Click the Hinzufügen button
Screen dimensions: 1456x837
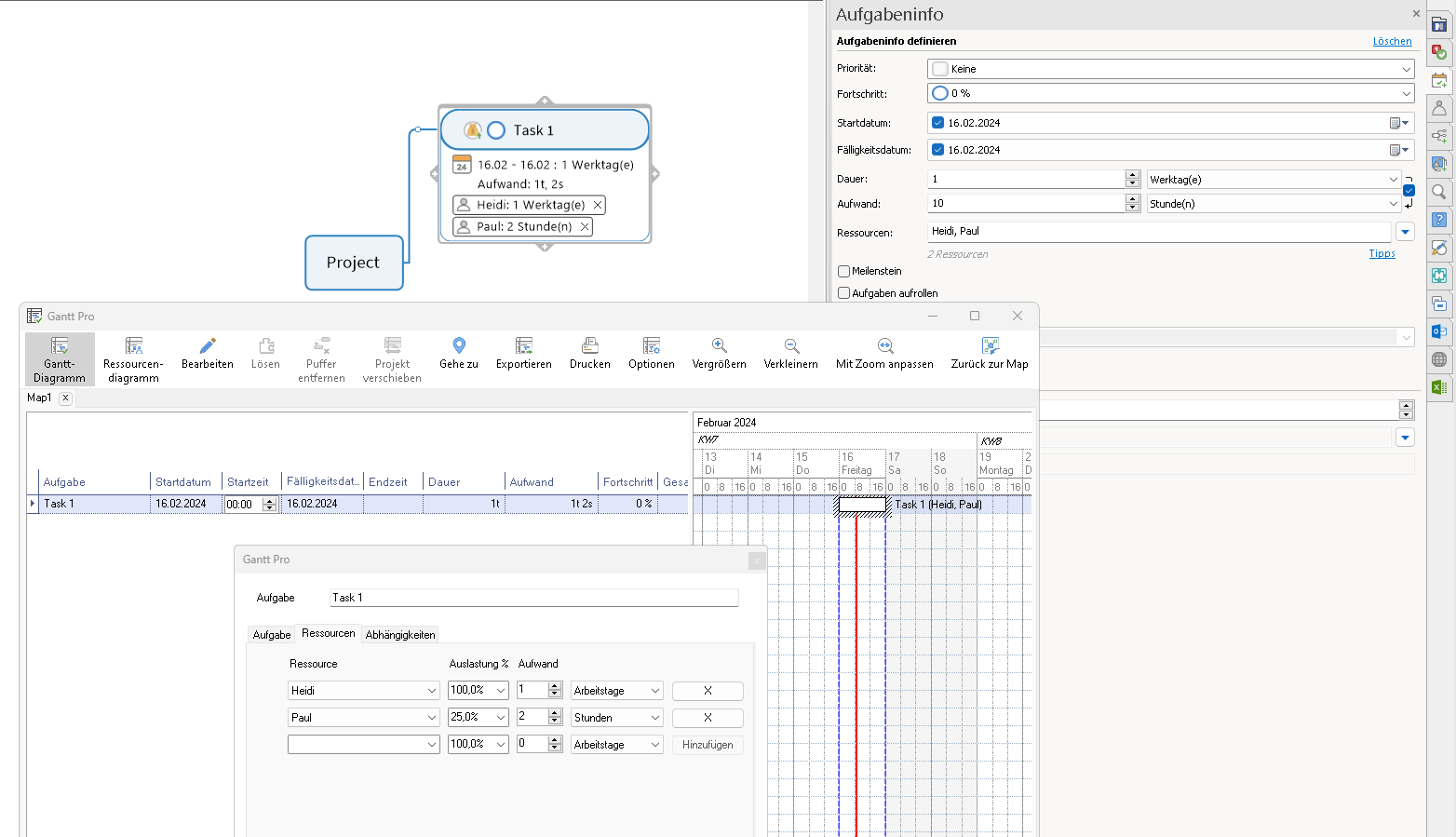click(x=708, y=745)
